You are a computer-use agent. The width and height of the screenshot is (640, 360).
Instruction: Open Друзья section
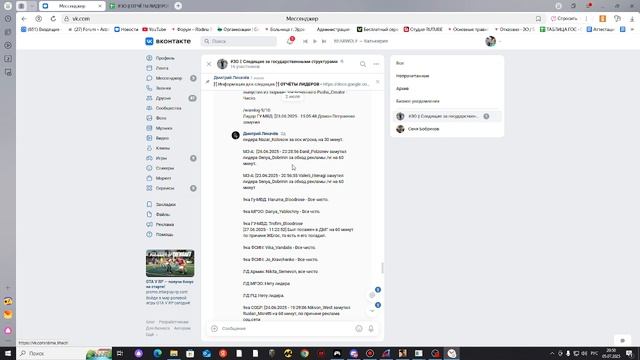163,98
